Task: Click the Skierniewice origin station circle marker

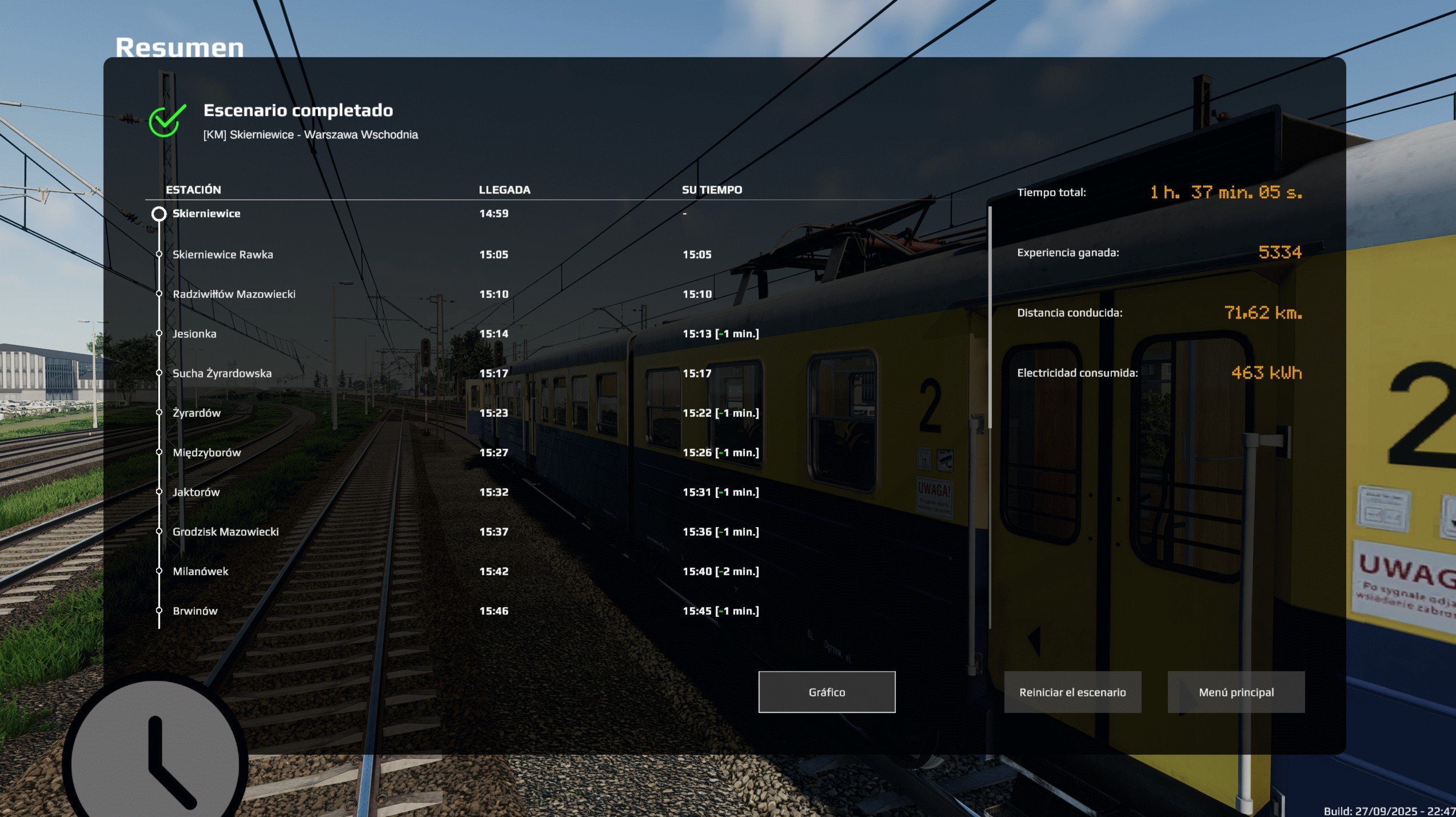Action: point(159,214)
